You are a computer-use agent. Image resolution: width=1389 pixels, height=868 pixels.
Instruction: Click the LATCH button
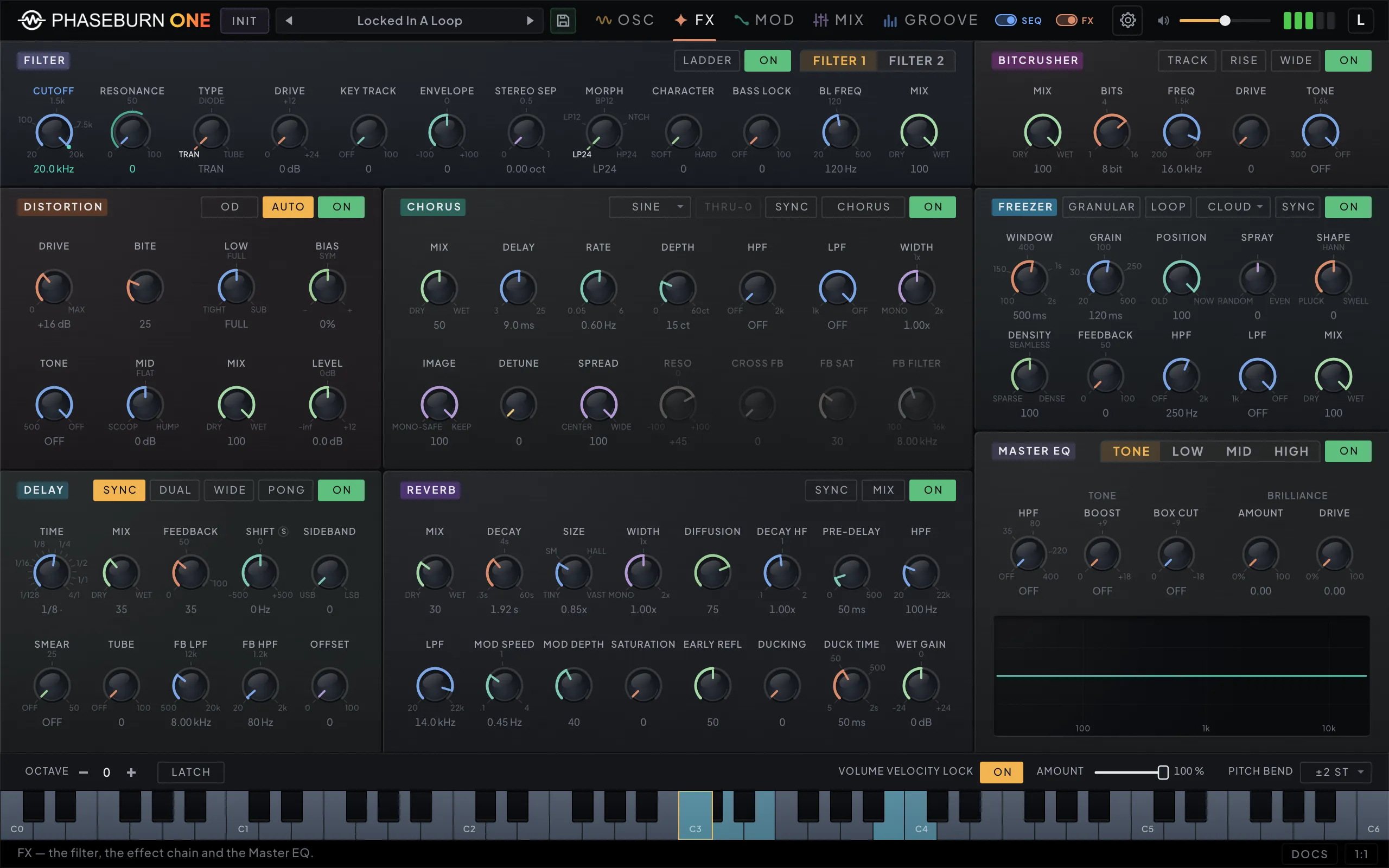tap(190, 772)
